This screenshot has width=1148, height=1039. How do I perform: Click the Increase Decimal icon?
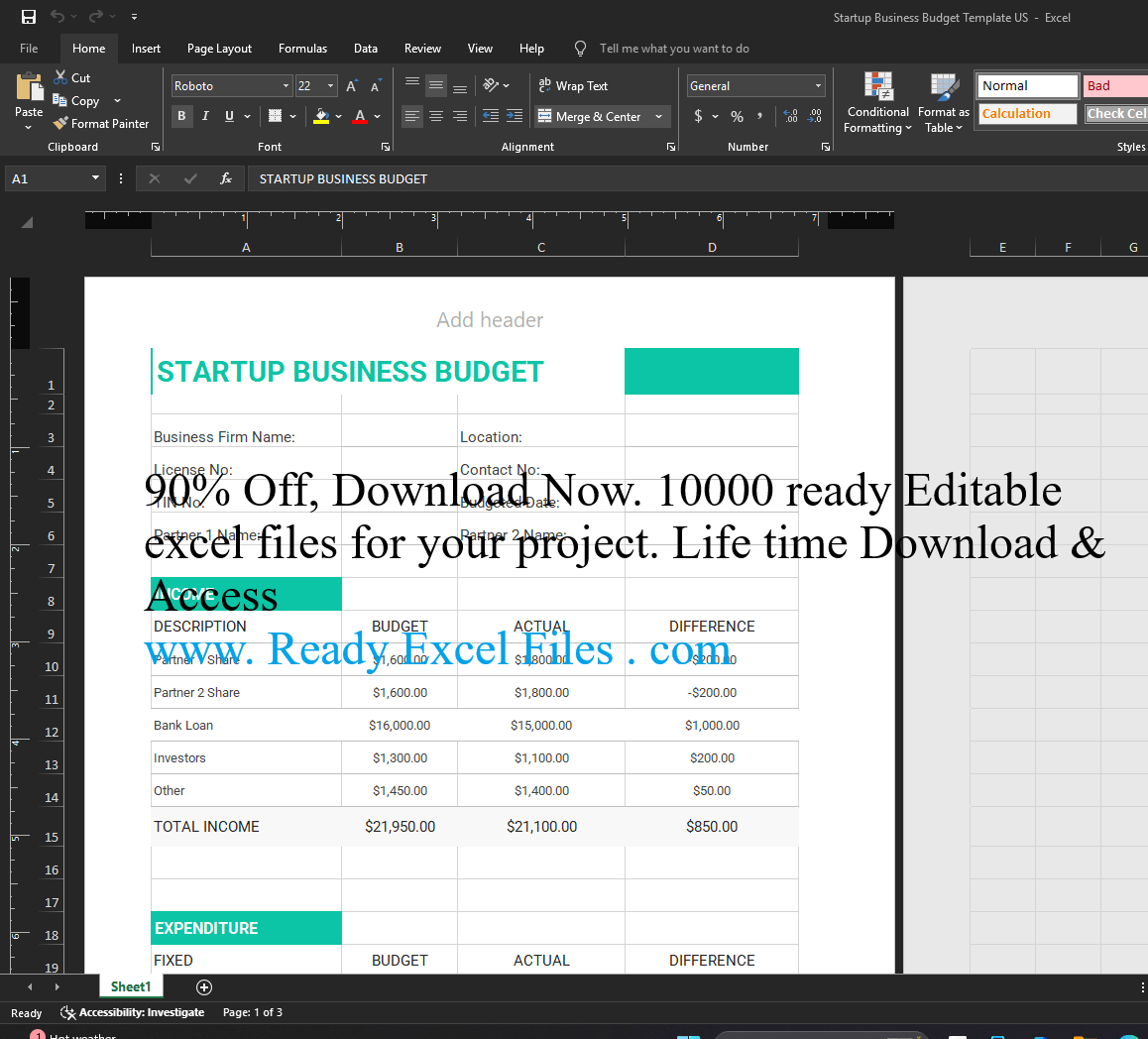(791, 116)
